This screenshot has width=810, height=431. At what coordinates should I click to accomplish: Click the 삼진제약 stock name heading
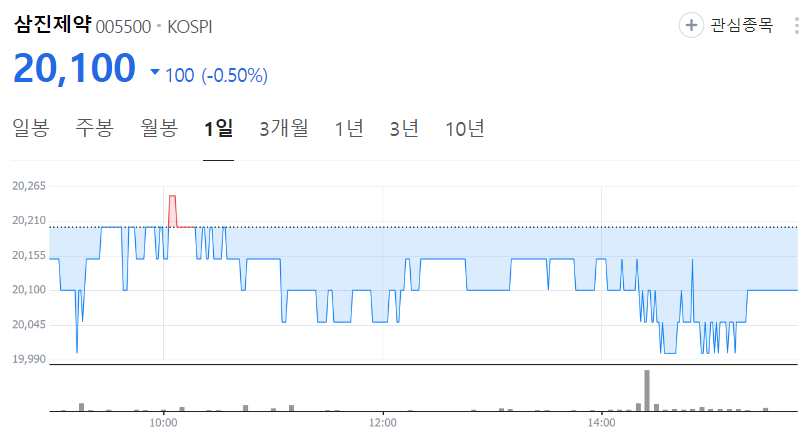pyautogui.click(x=52, y=24)
